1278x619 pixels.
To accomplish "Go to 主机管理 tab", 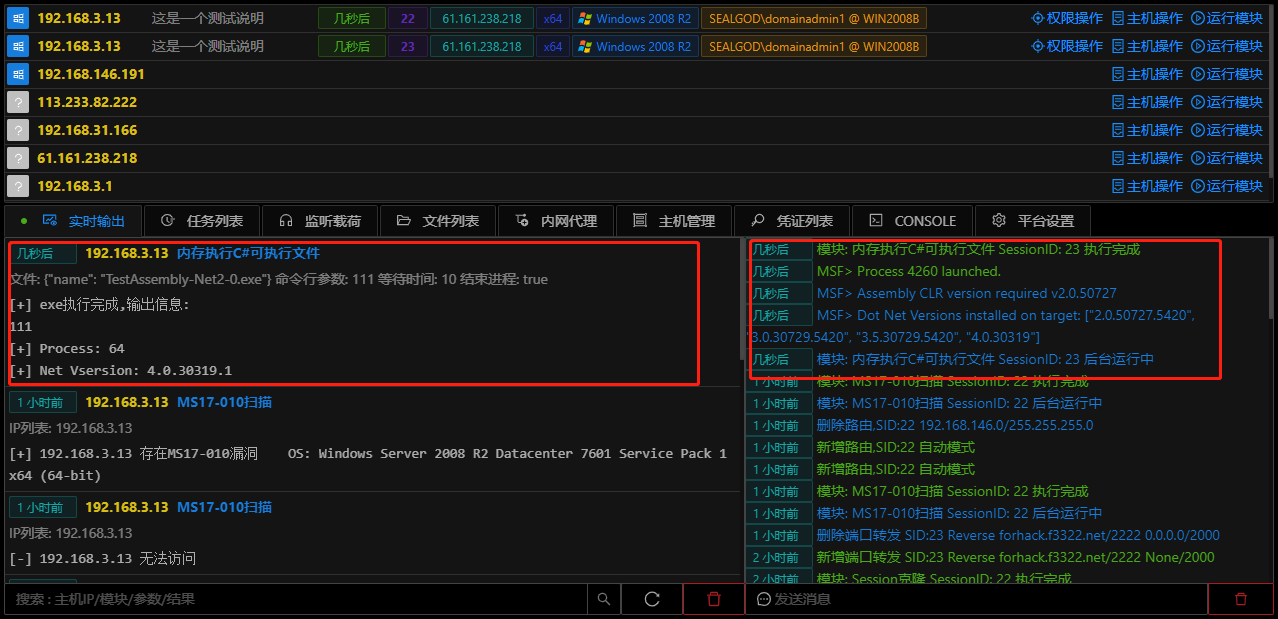I will [x=673, y=221].
